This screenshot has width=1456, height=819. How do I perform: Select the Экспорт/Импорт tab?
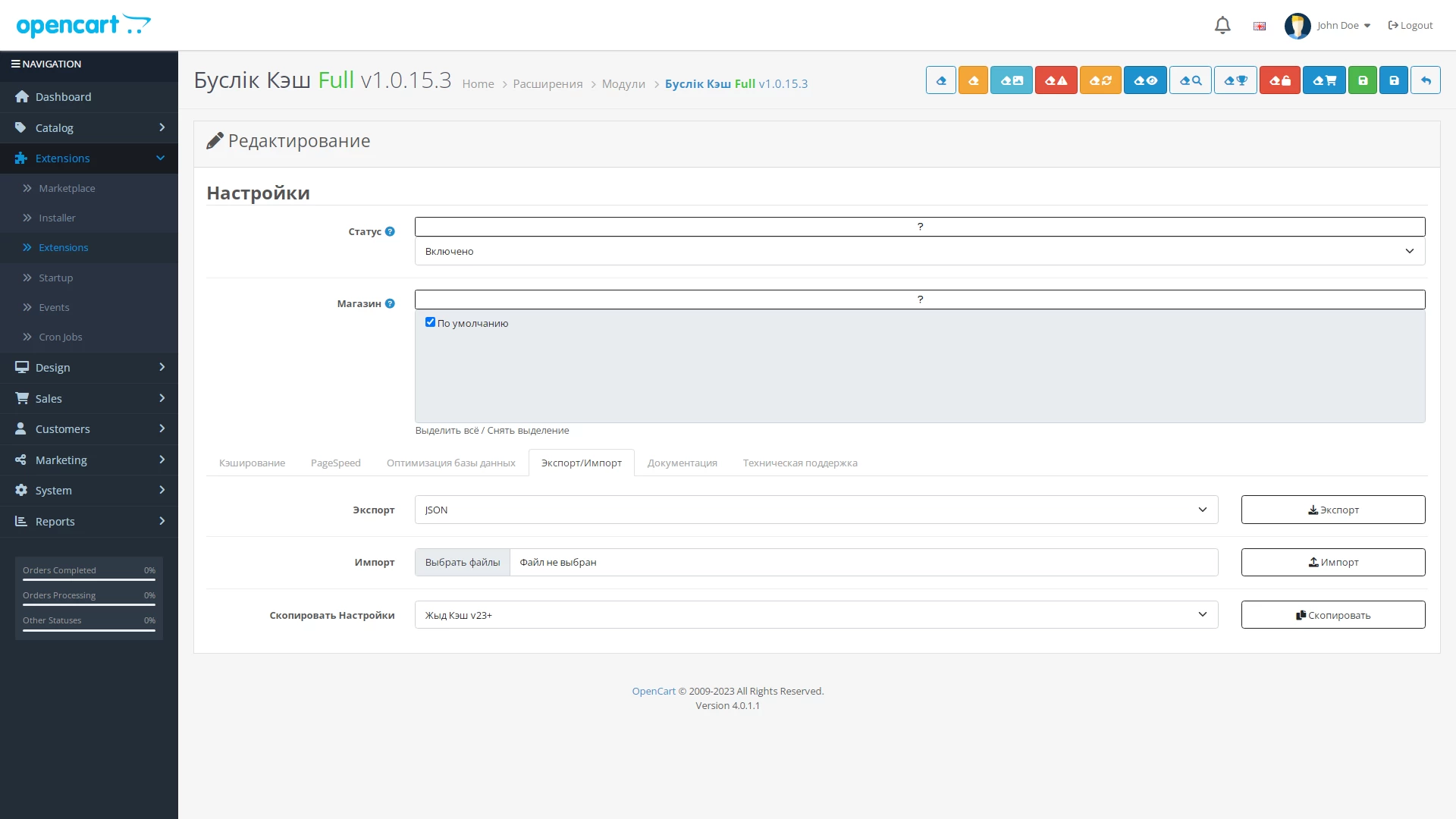point(581,463)
